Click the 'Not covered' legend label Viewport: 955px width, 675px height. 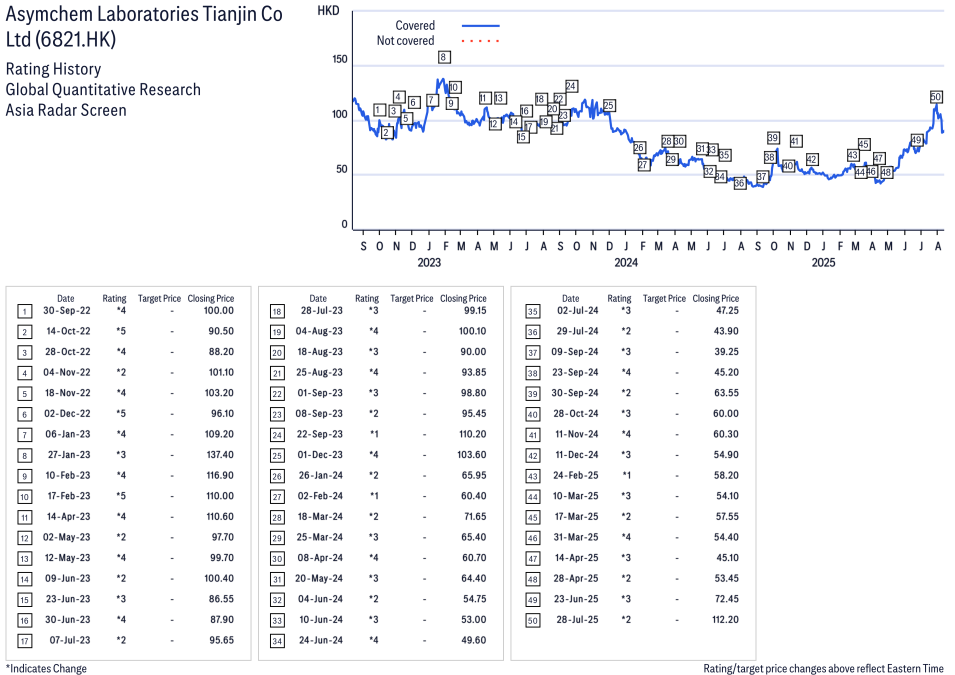pos(406,41)
